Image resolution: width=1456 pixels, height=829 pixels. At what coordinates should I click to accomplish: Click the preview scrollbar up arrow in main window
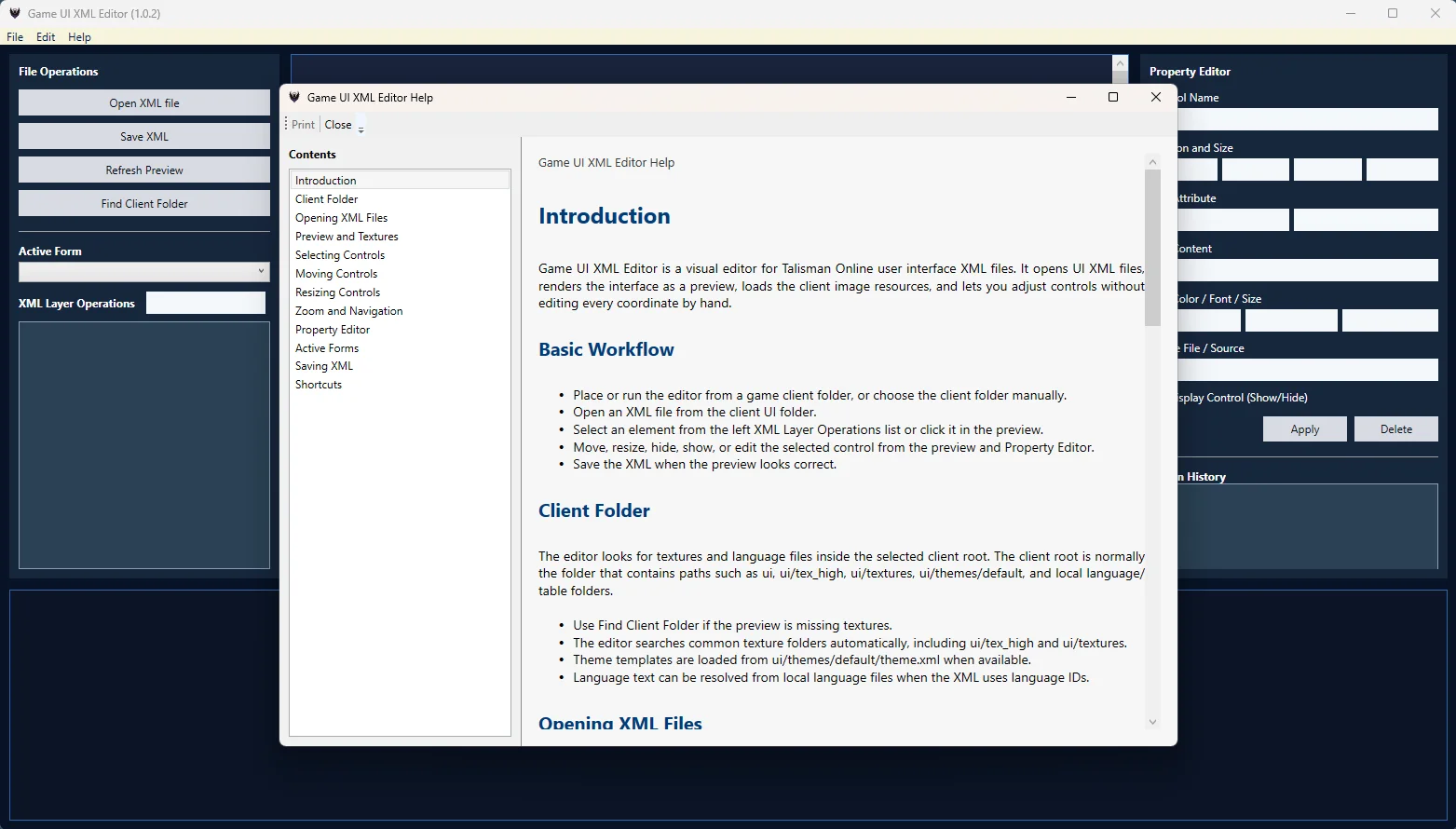(x=1120, y=63)
